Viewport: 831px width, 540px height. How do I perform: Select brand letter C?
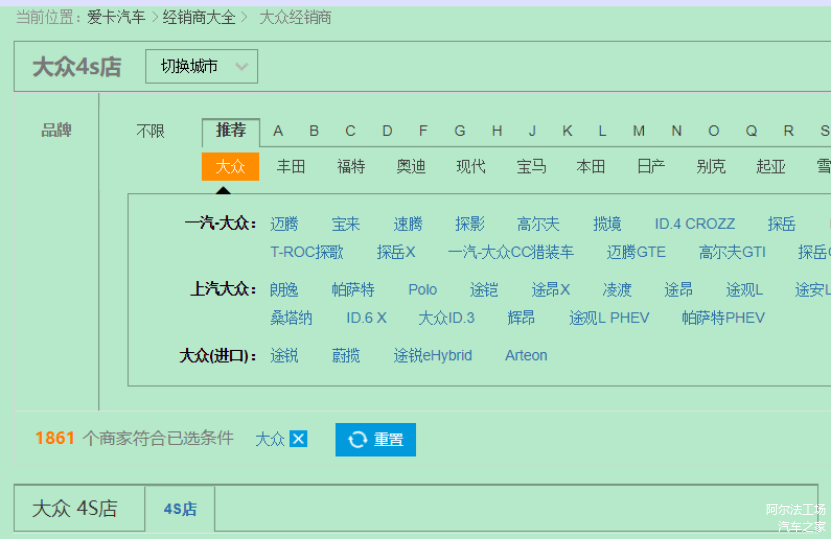pyautogui.click(x=350, y=131)
